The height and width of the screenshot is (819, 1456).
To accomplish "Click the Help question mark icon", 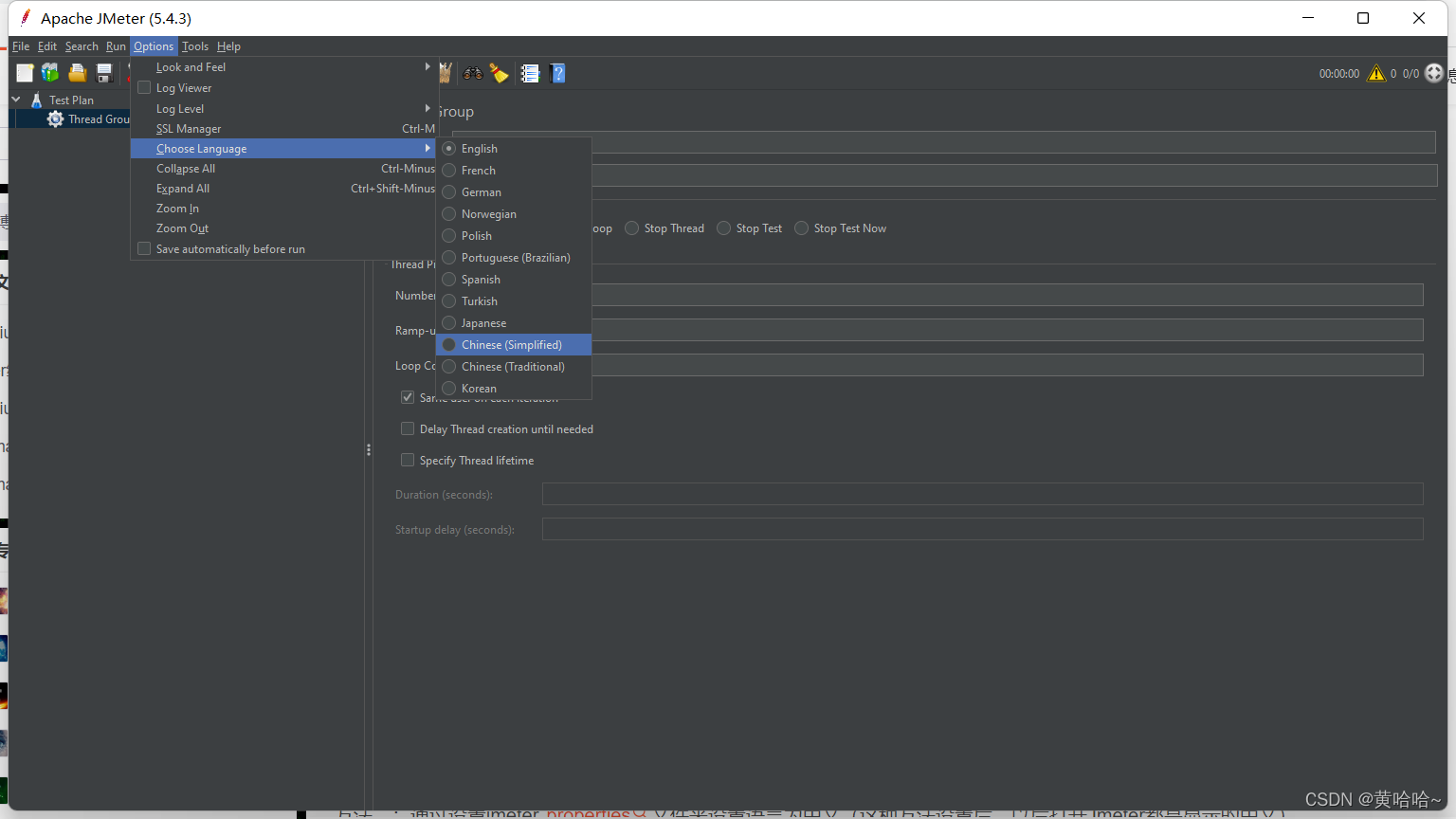I will tap(557, 73).
